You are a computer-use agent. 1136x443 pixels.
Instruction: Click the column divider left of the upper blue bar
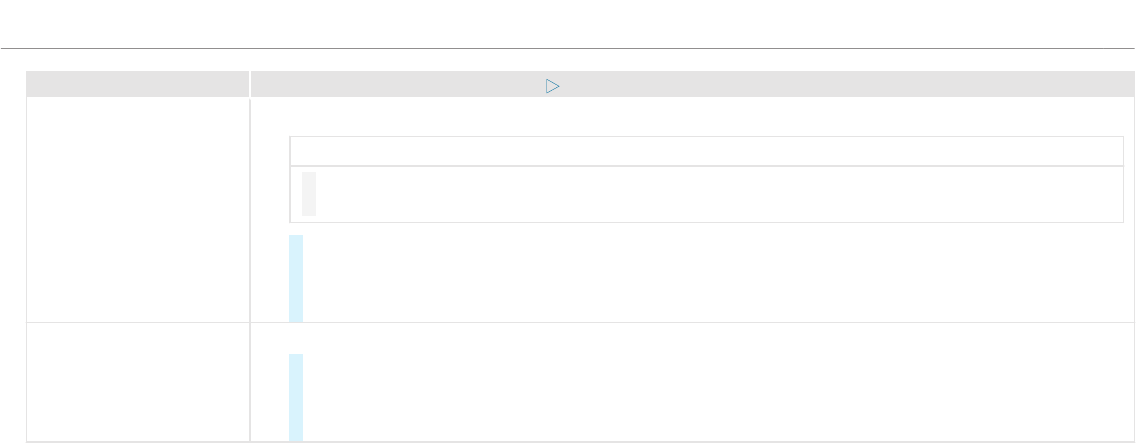[x=250, y=210]
